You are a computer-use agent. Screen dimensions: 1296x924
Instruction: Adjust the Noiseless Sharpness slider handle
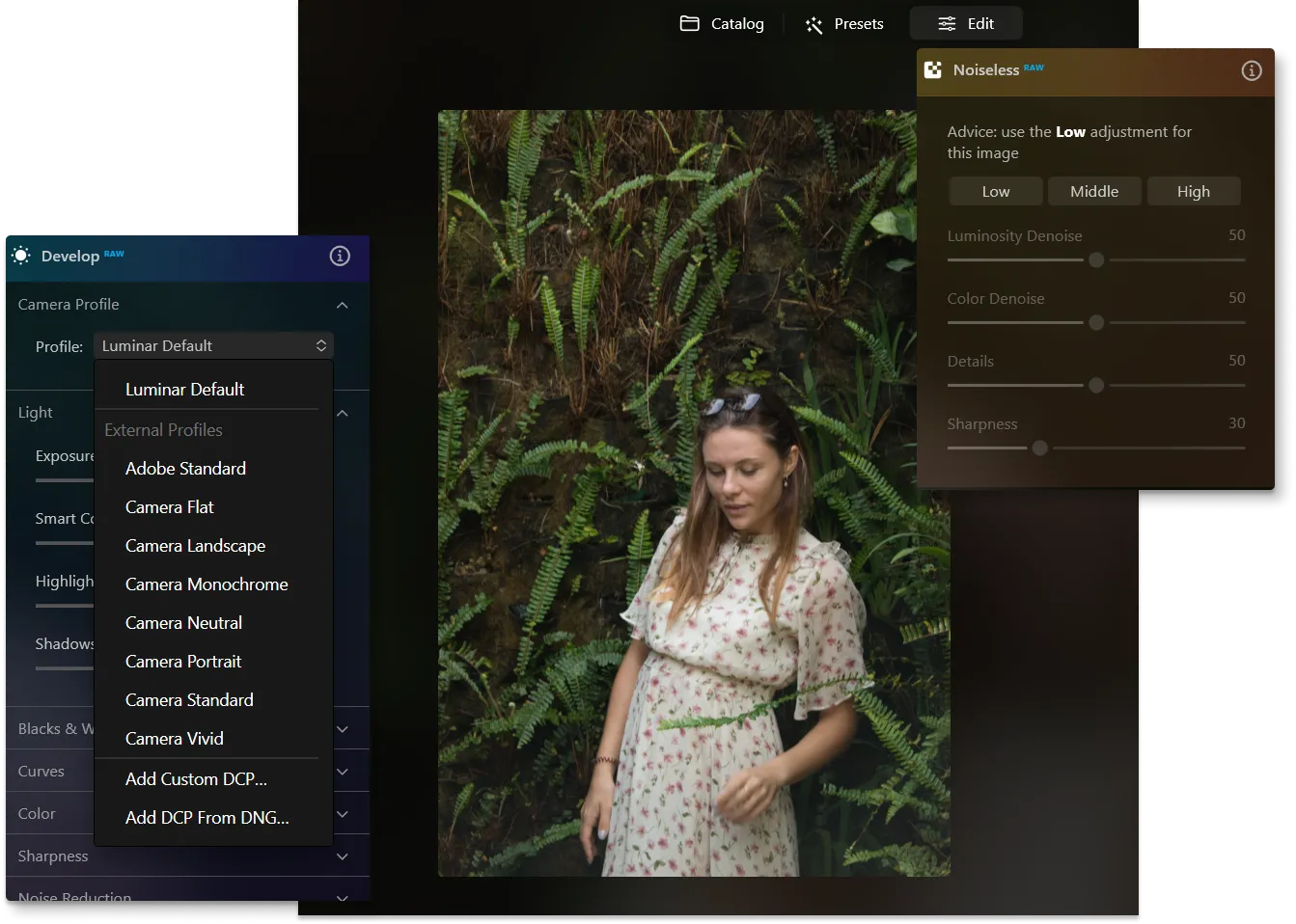(x=1039, y=448)
